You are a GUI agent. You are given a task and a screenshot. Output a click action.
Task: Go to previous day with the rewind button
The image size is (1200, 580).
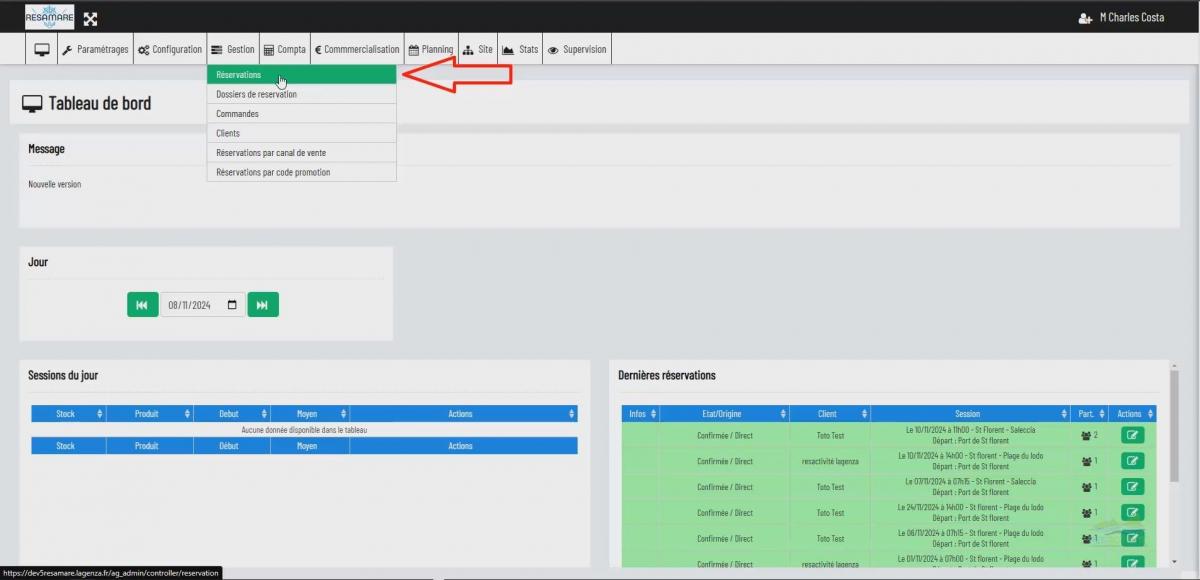pos(142,305)
